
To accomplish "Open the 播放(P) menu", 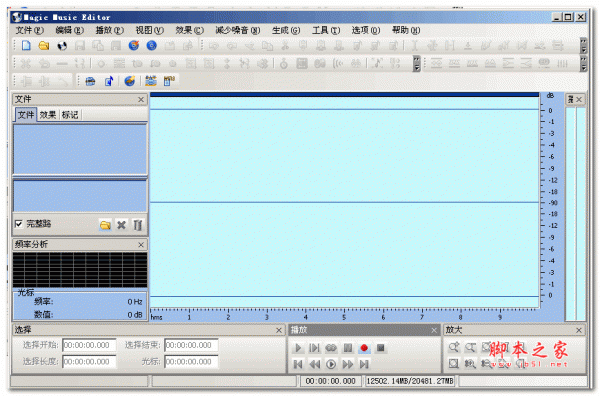I will (109, 30).
